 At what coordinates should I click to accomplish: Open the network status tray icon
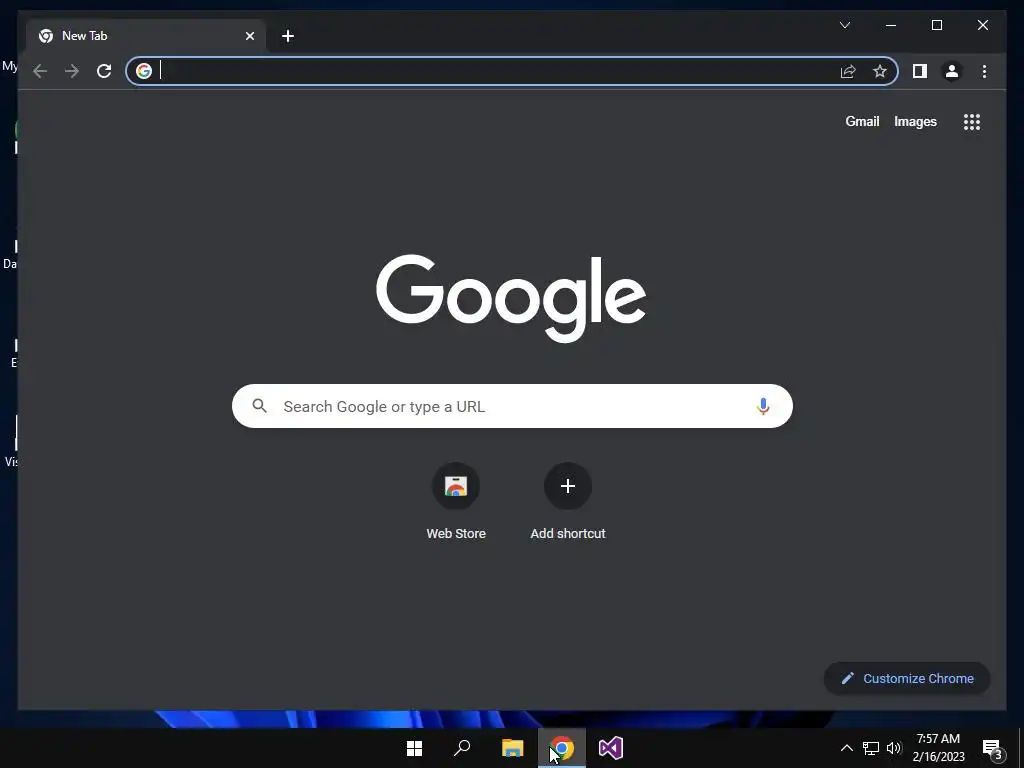pyautogui.click(x=871, y=748)
